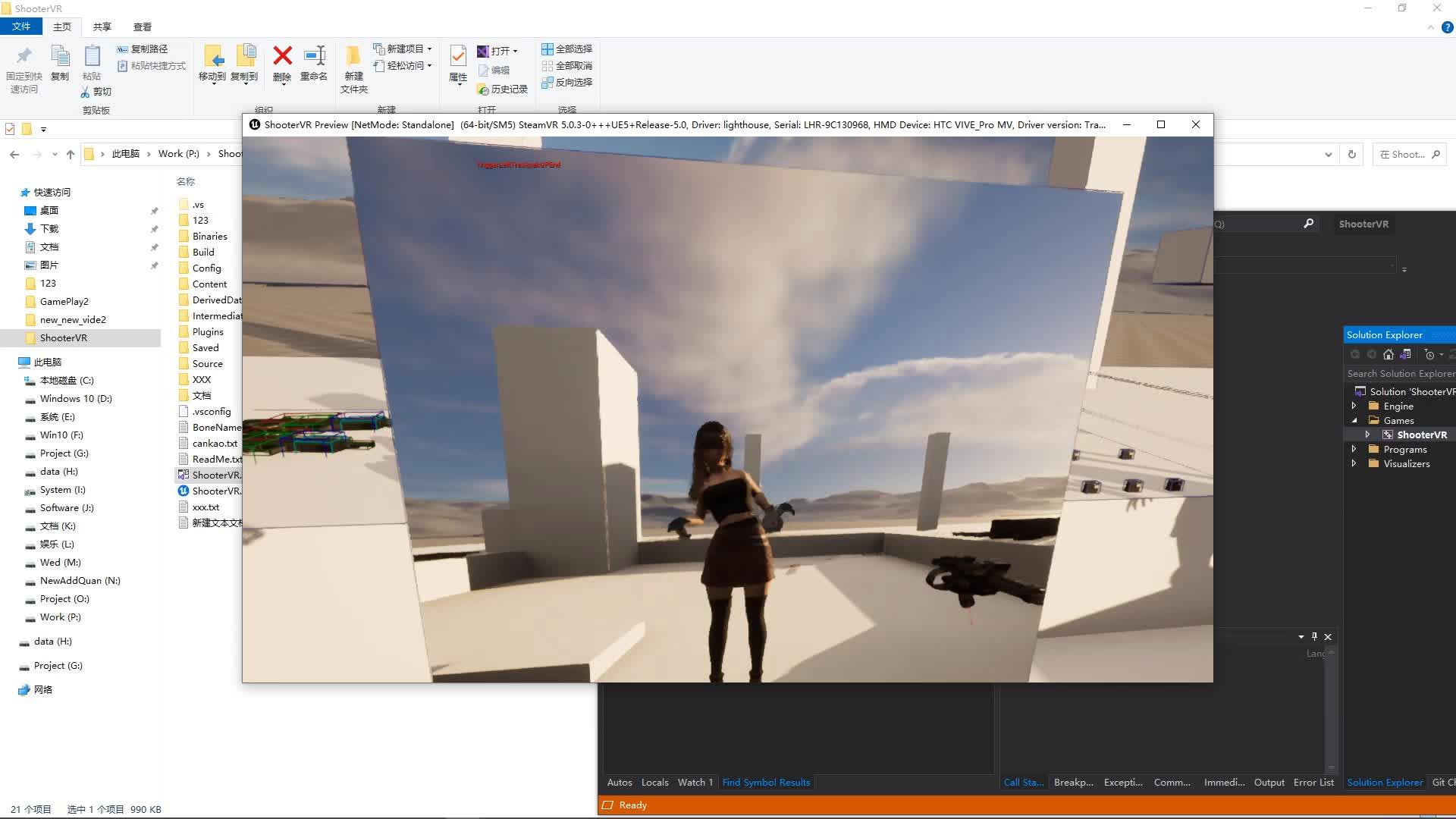
Task: Select the Source folder in file list
Action: coord(207,363)
